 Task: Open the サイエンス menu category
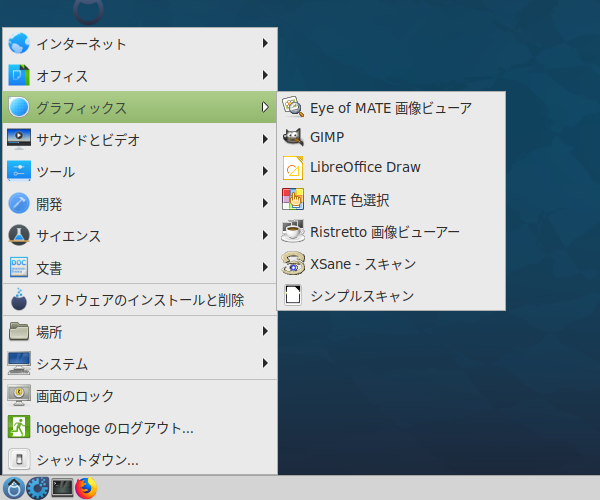(x=140, y=235)
